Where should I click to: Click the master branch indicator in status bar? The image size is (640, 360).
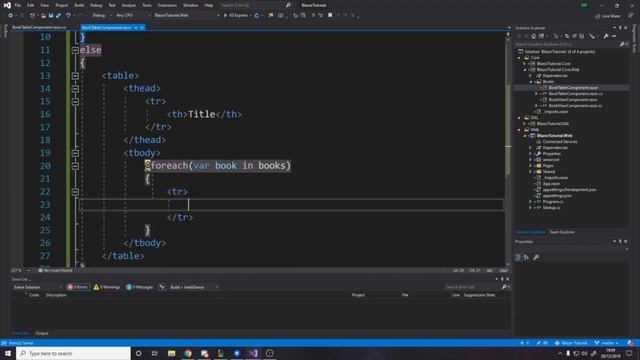tap(606, 343)
